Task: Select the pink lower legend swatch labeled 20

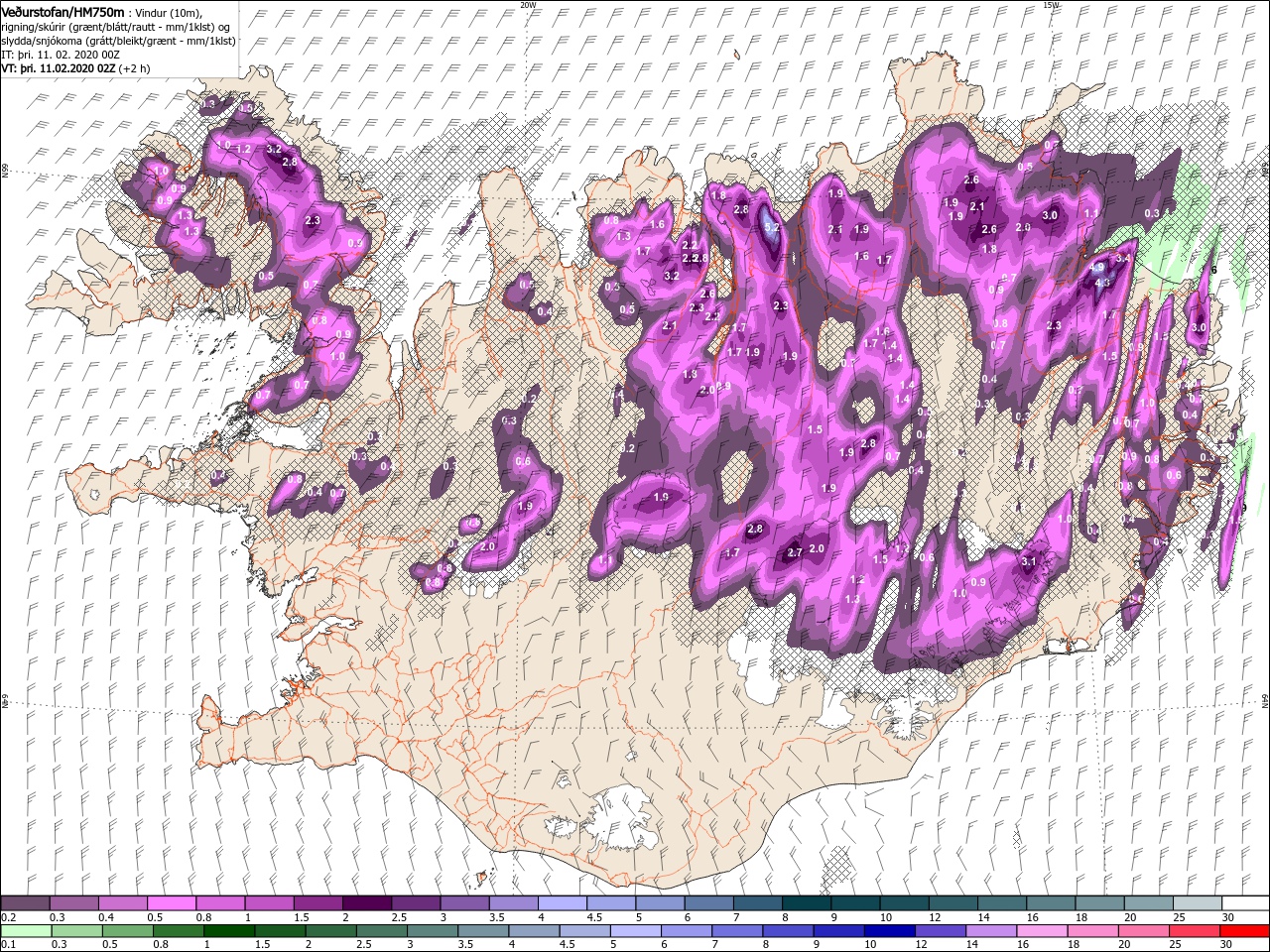Action: pyautogui.click(x=1143, y=931)
